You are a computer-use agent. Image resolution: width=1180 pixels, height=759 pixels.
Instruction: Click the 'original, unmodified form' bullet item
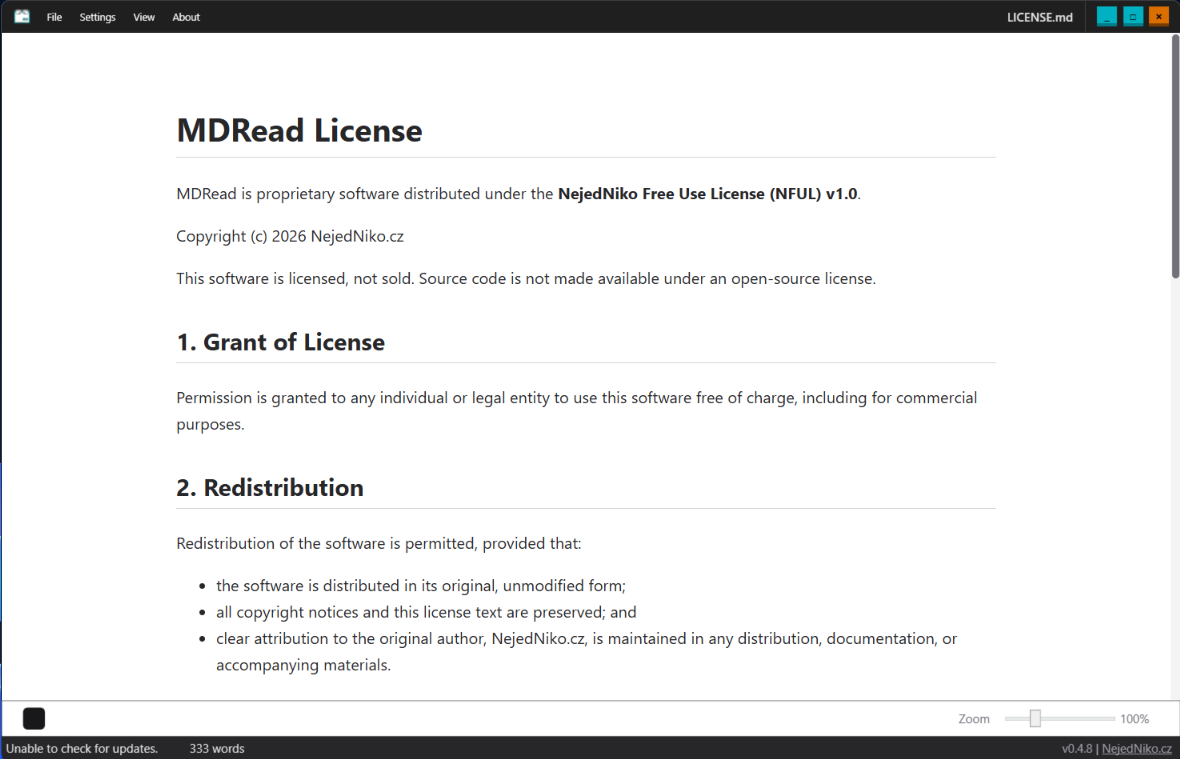coord(421,586)
